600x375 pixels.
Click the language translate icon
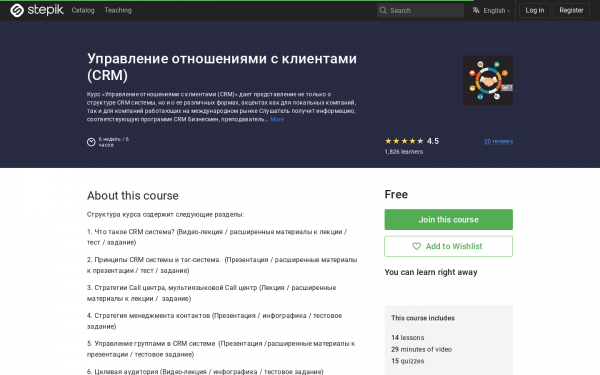[x=476, y=10]
